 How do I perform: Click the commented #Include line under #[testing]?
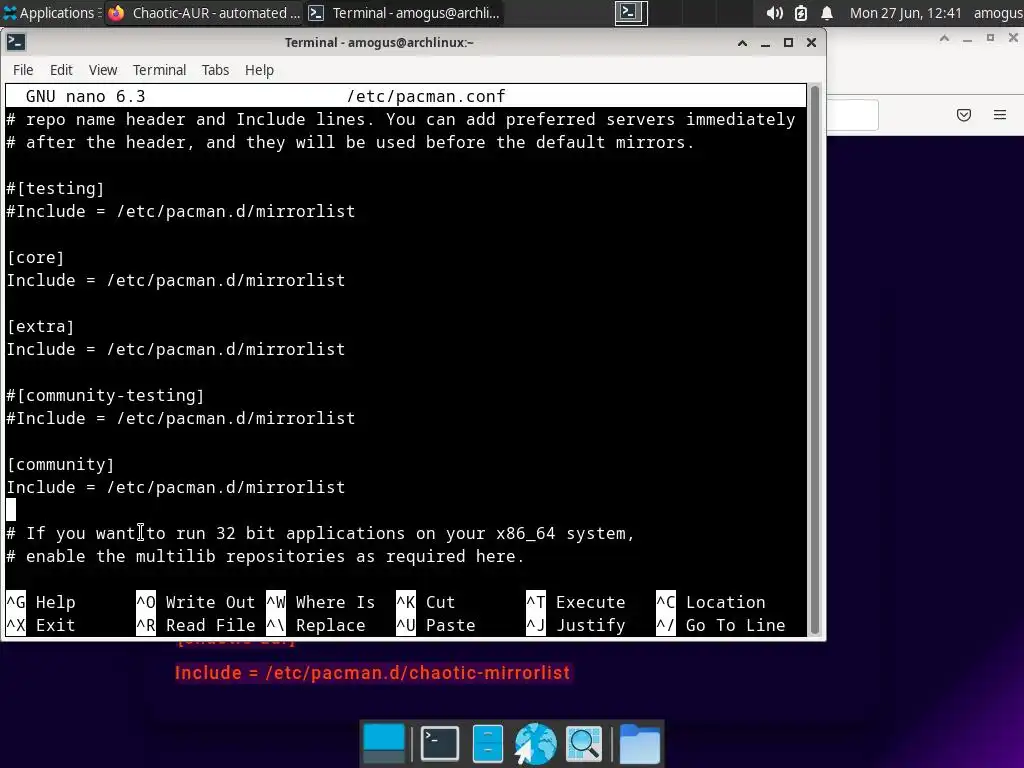(181, 212)
